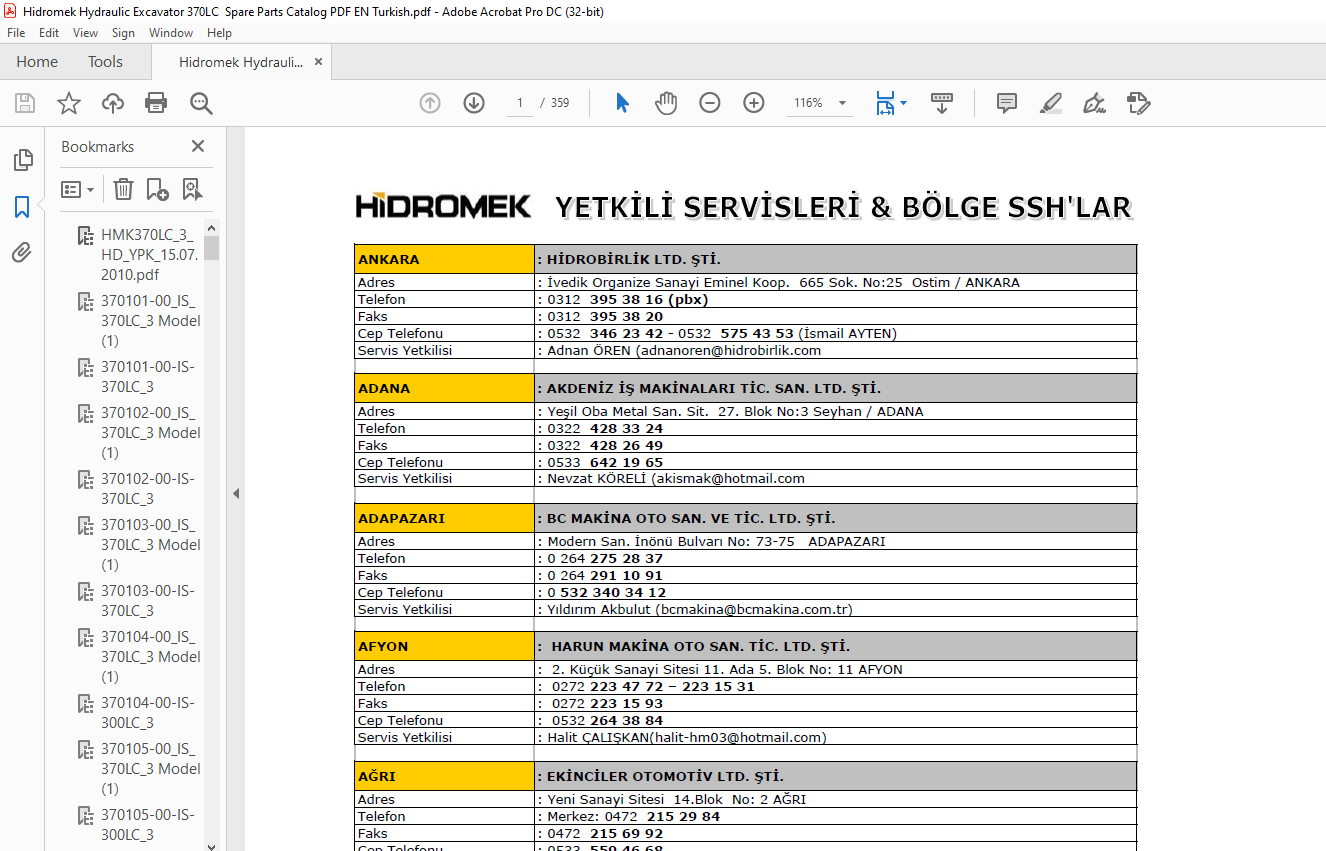Add a new bookmark icon

click(157, 189)
